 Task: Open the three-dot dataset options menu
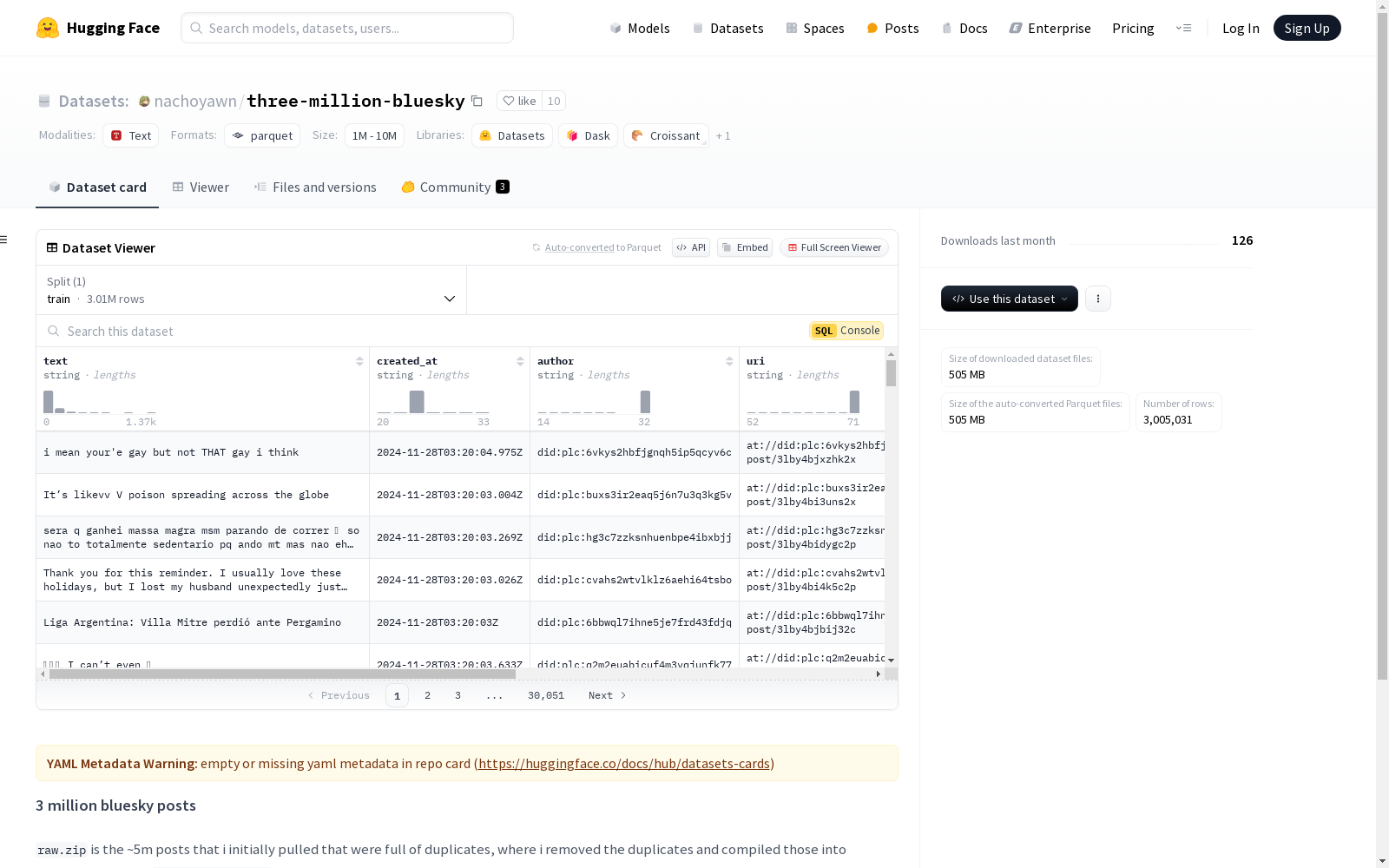point(1098,299)
